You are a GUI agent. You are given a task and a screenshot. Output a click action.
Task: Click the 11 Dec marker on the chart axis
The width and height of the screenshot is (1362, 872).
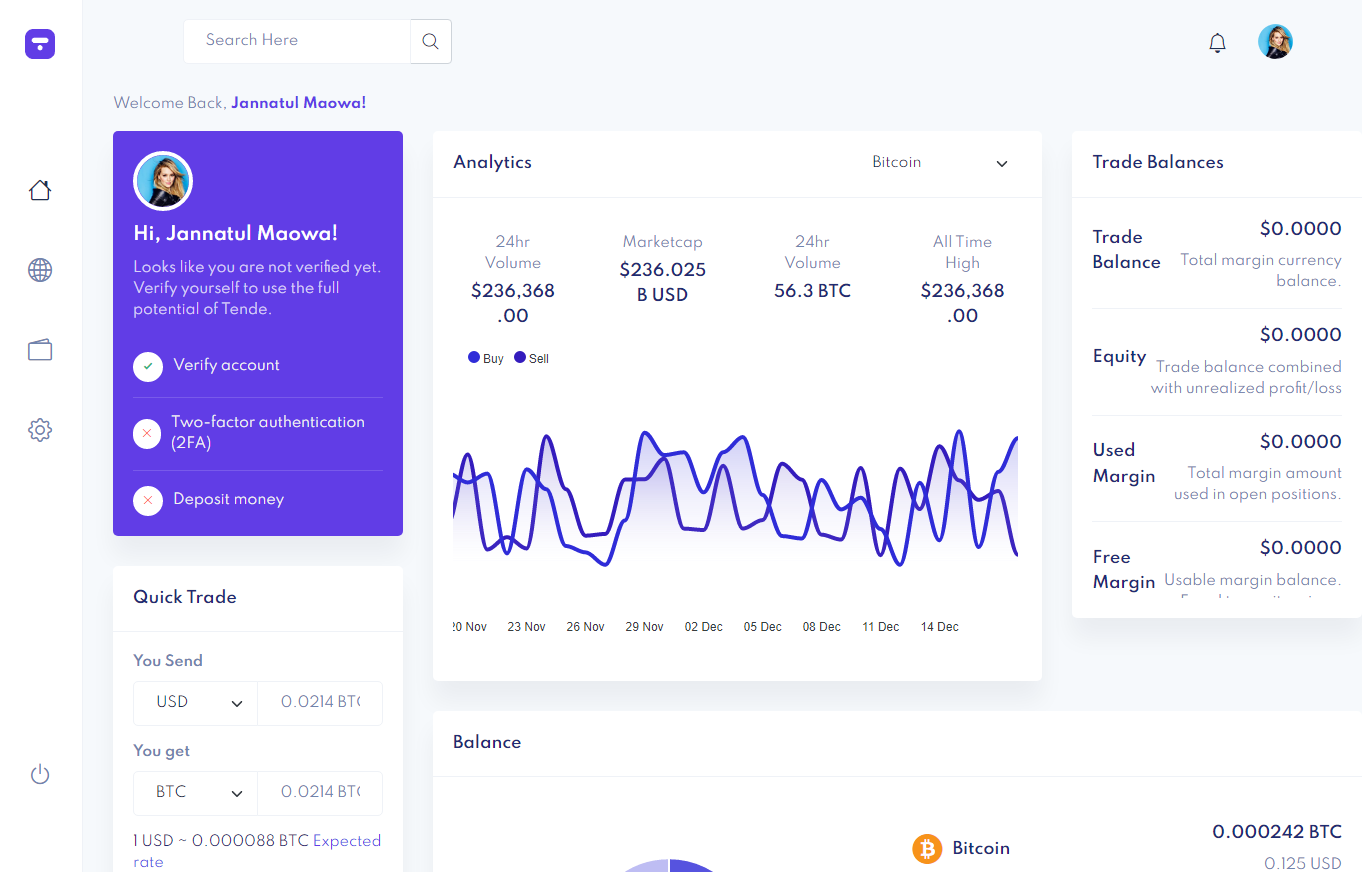point(879,626)
